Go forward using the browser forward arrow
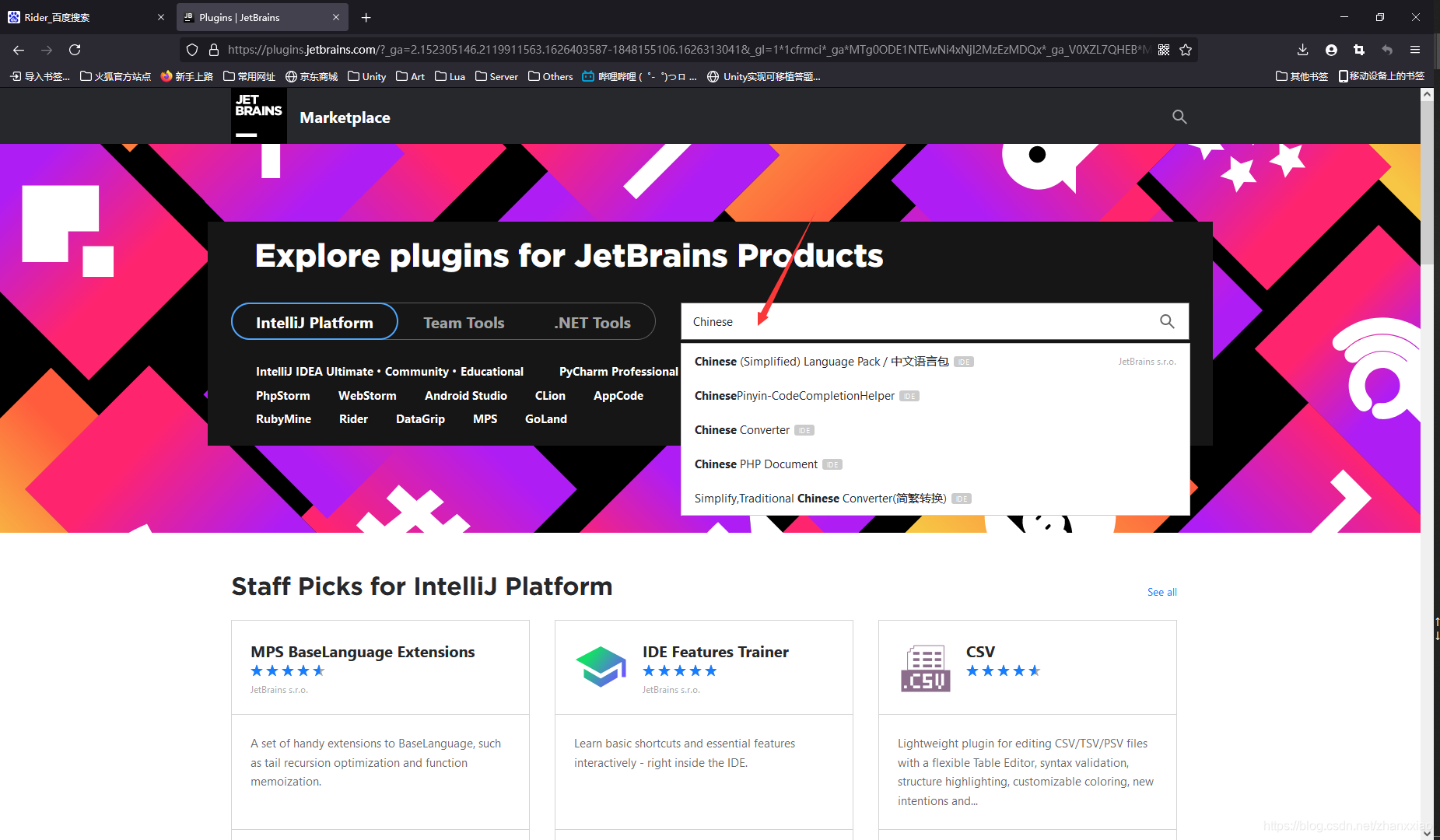The width and height of the screenshot is (1440, 840). [x=47, y=50]
